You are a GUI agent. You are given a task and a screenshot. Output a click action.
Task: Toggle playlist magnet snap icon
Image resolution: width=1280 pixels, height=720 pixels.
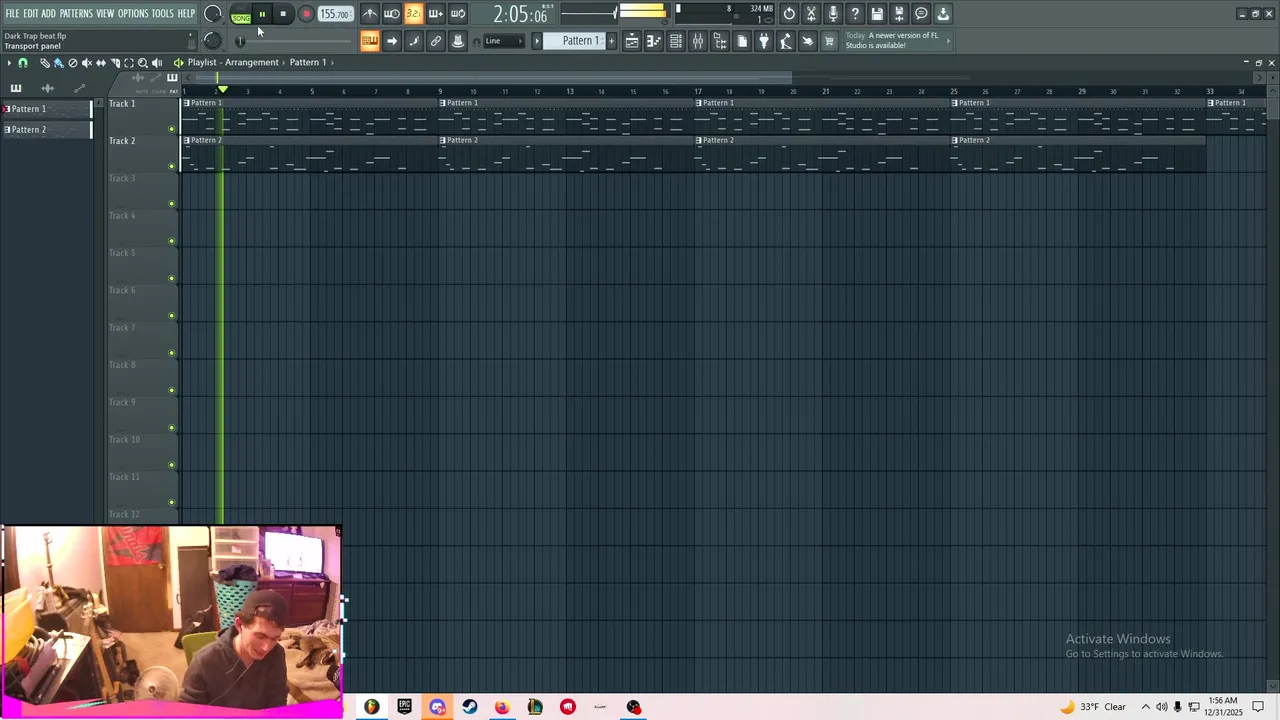point(23,63)
